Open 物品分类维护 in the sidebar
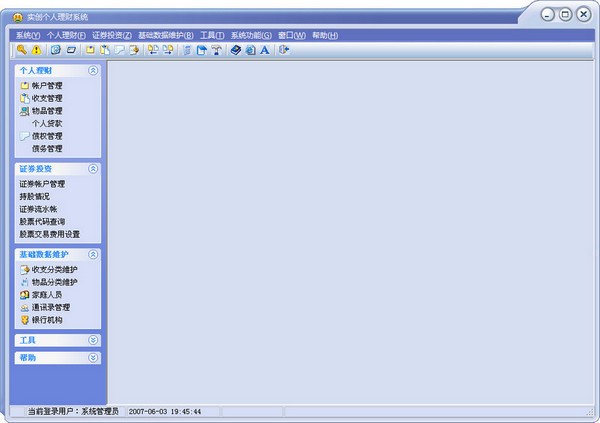The height and width of the screenshot is (423, 600). (x=54, y=282)
